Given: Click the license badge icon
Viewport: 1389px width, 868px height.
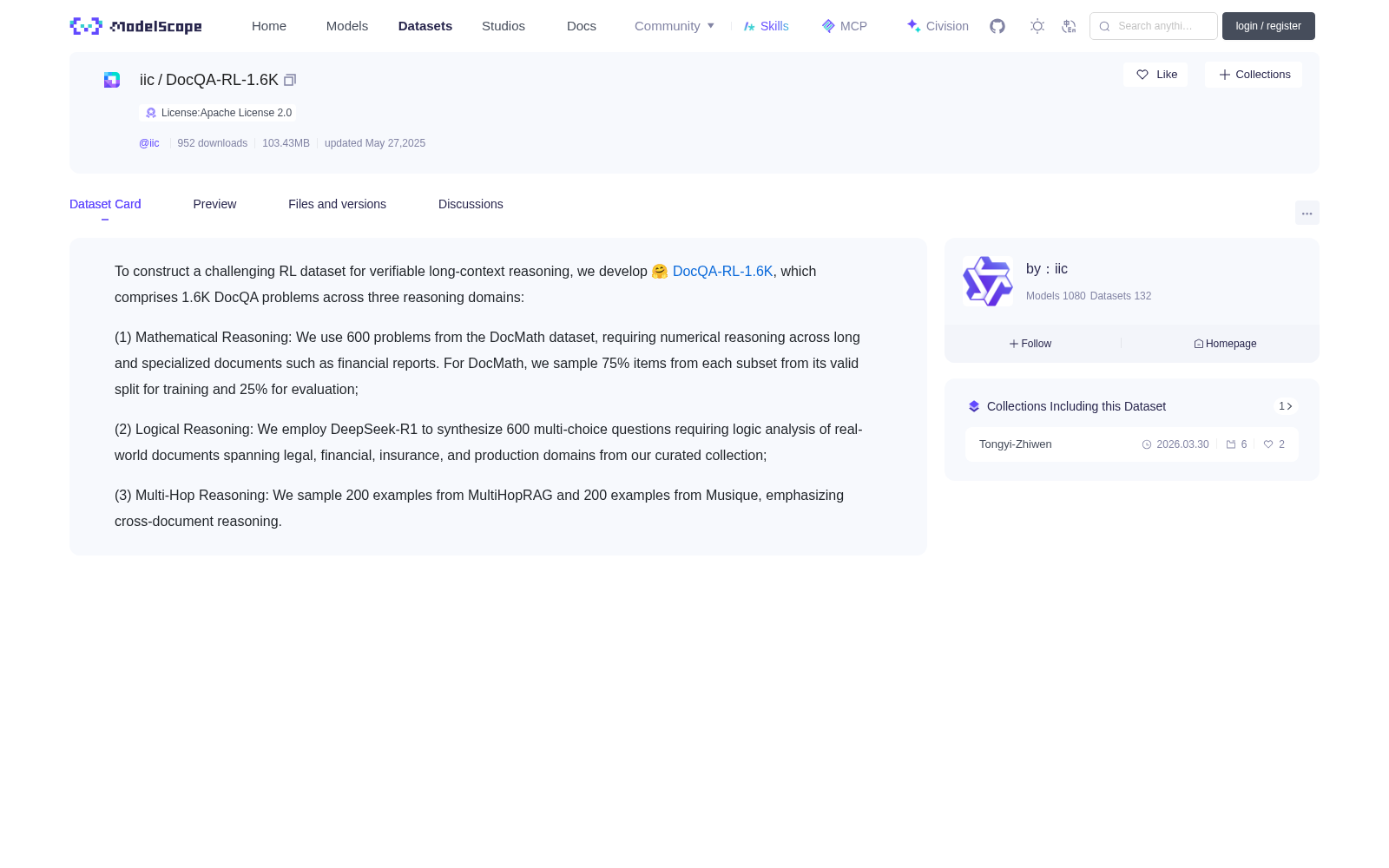Looking at the screenshot, I should [151, 113].
